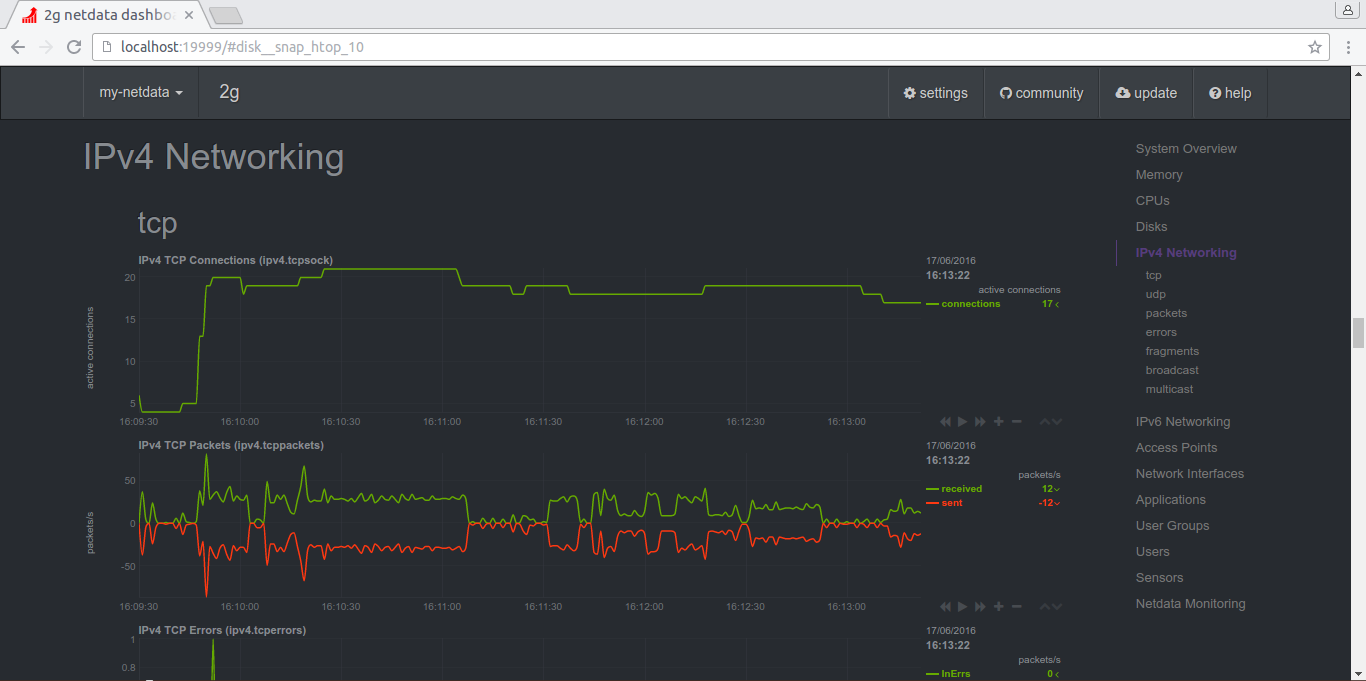Go to the udp subsection
The width and height of the screenshot is (1366, 681).
click(1156, 294)
